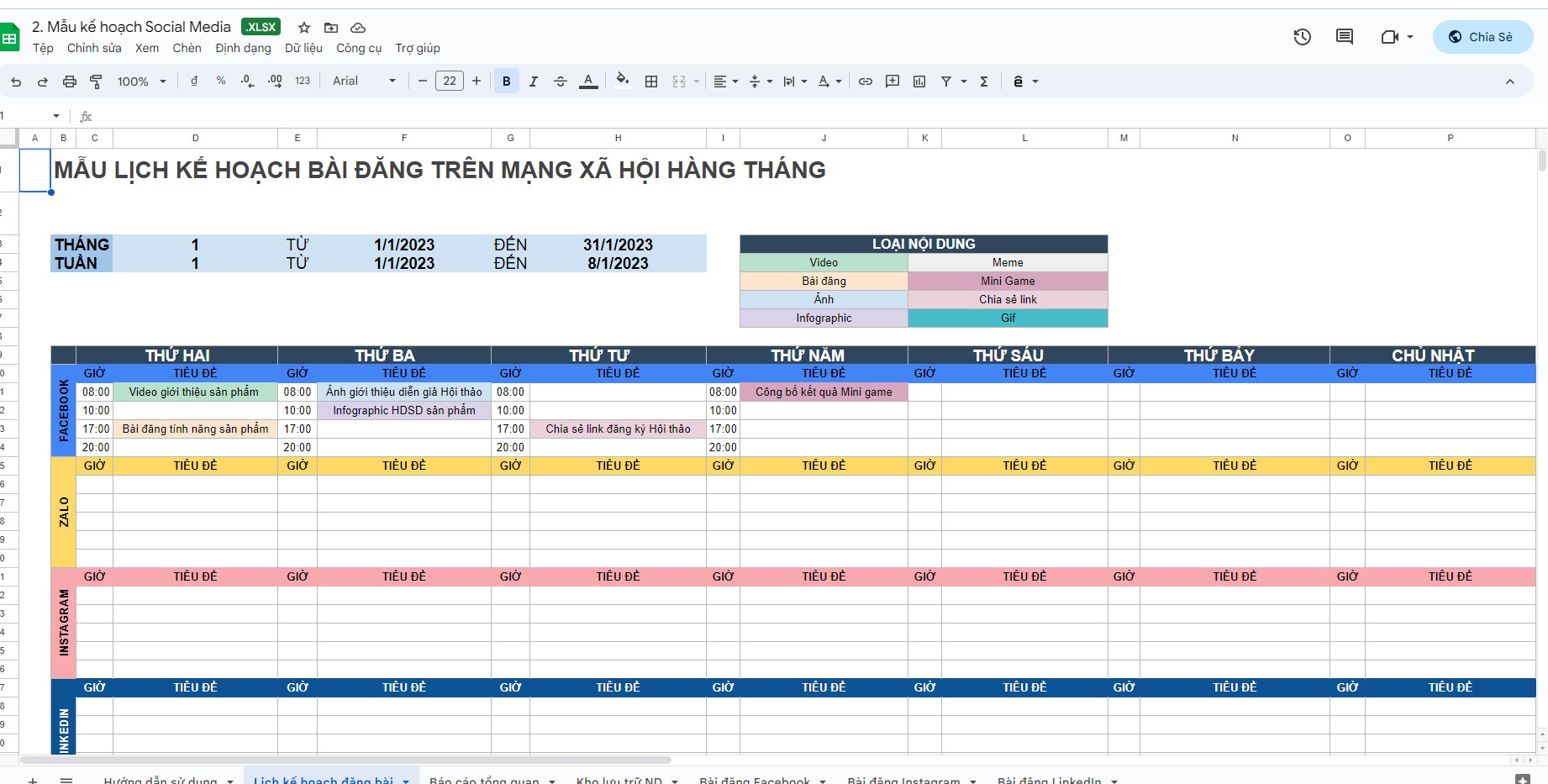The height and width of the screenshot is (784, 1548).
Task: Open horizontal align dropdown
Action: (x=725, y=81)
